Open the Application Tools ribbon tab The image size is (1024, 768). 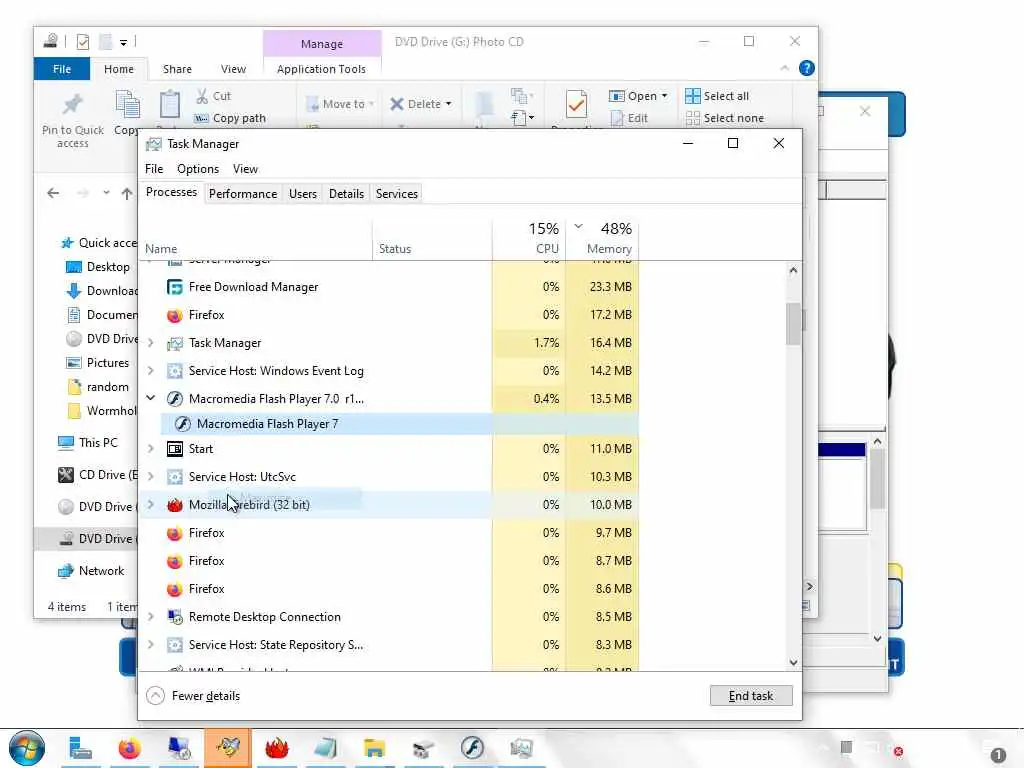[x=321, y=69]
